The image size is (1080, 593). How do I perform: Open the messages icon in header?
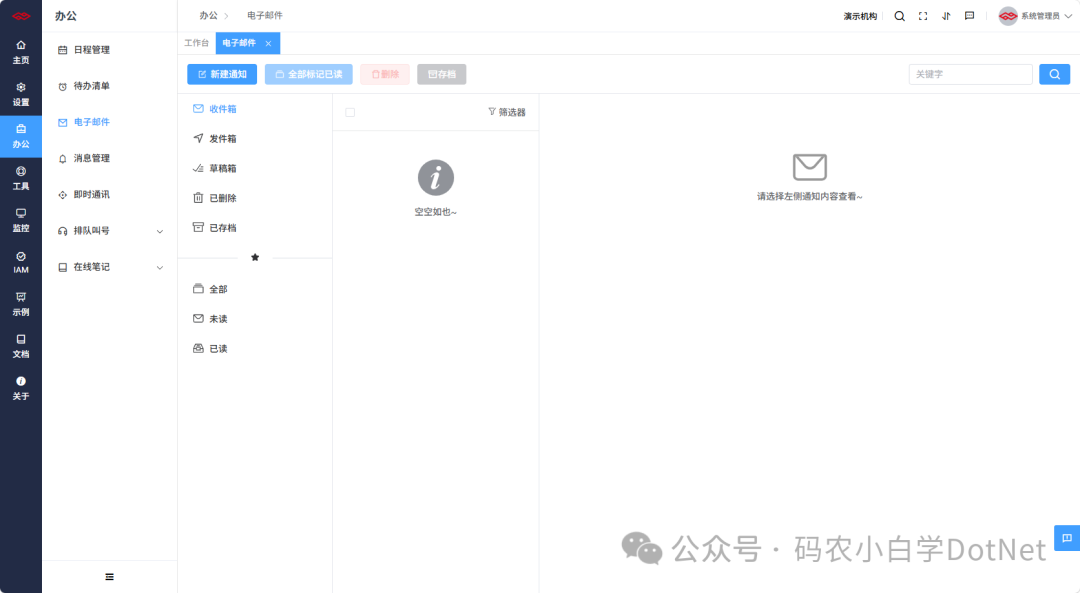[x=970, y=16]
